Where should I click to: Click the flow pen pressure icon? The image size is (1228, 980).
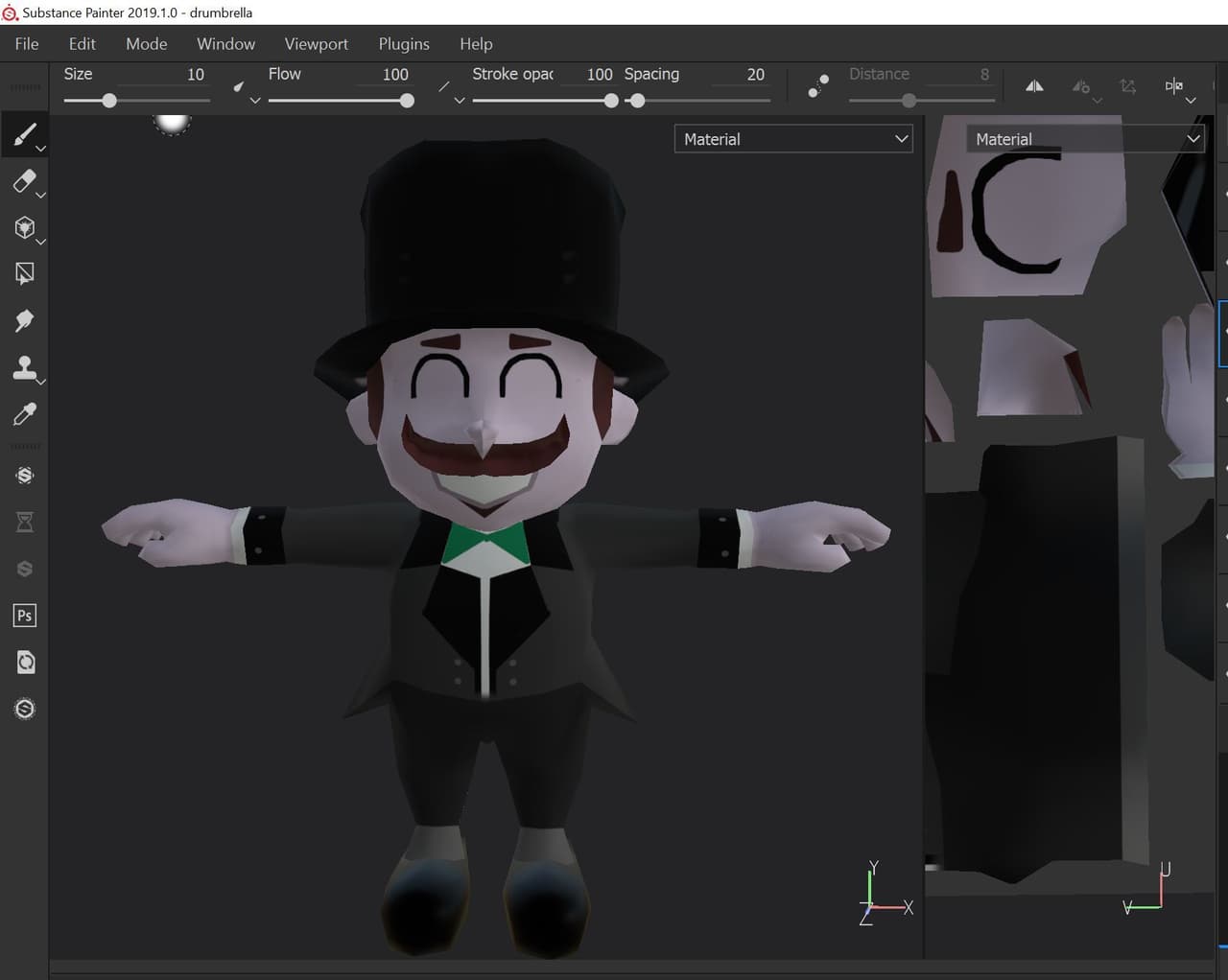pos(443,87)
